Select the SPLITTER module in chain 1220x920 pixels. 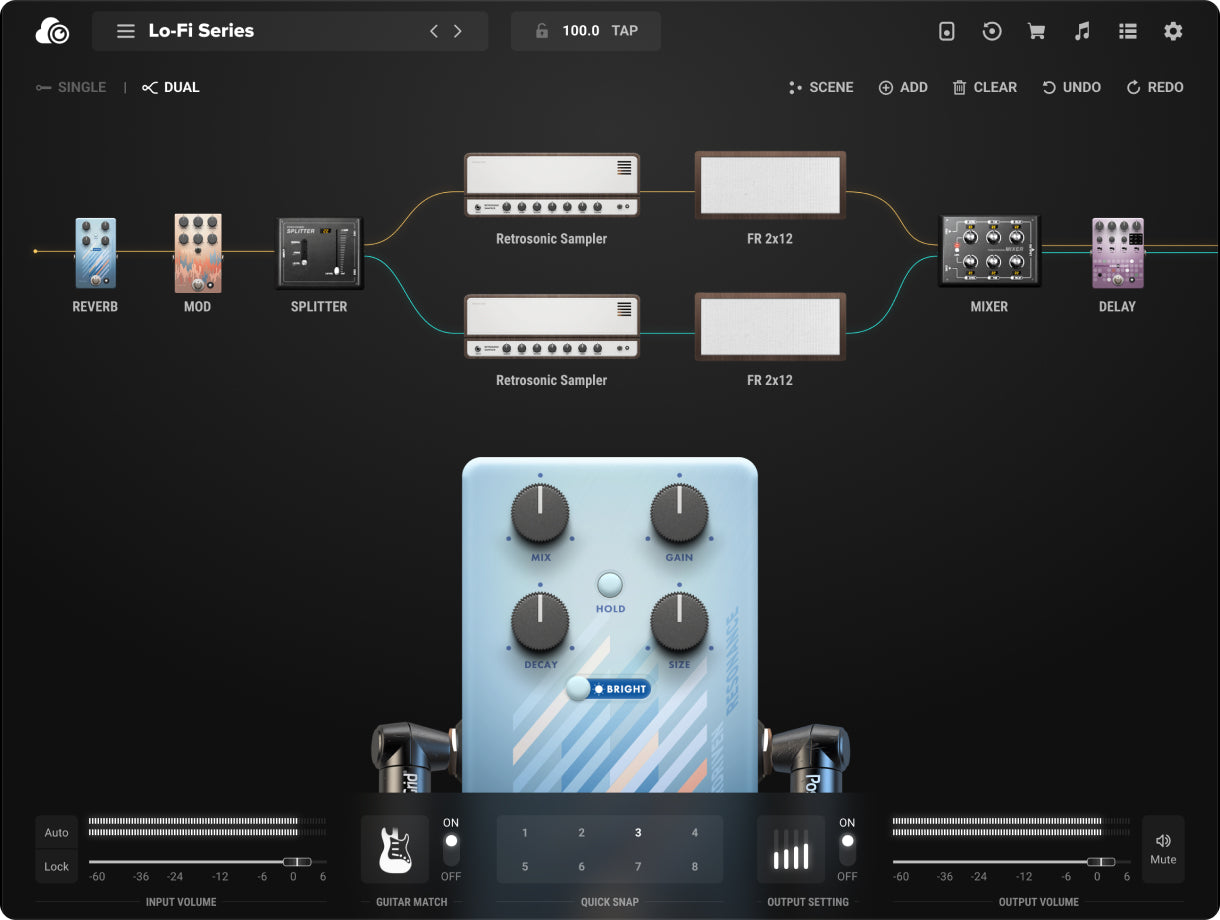click(319, 254)
